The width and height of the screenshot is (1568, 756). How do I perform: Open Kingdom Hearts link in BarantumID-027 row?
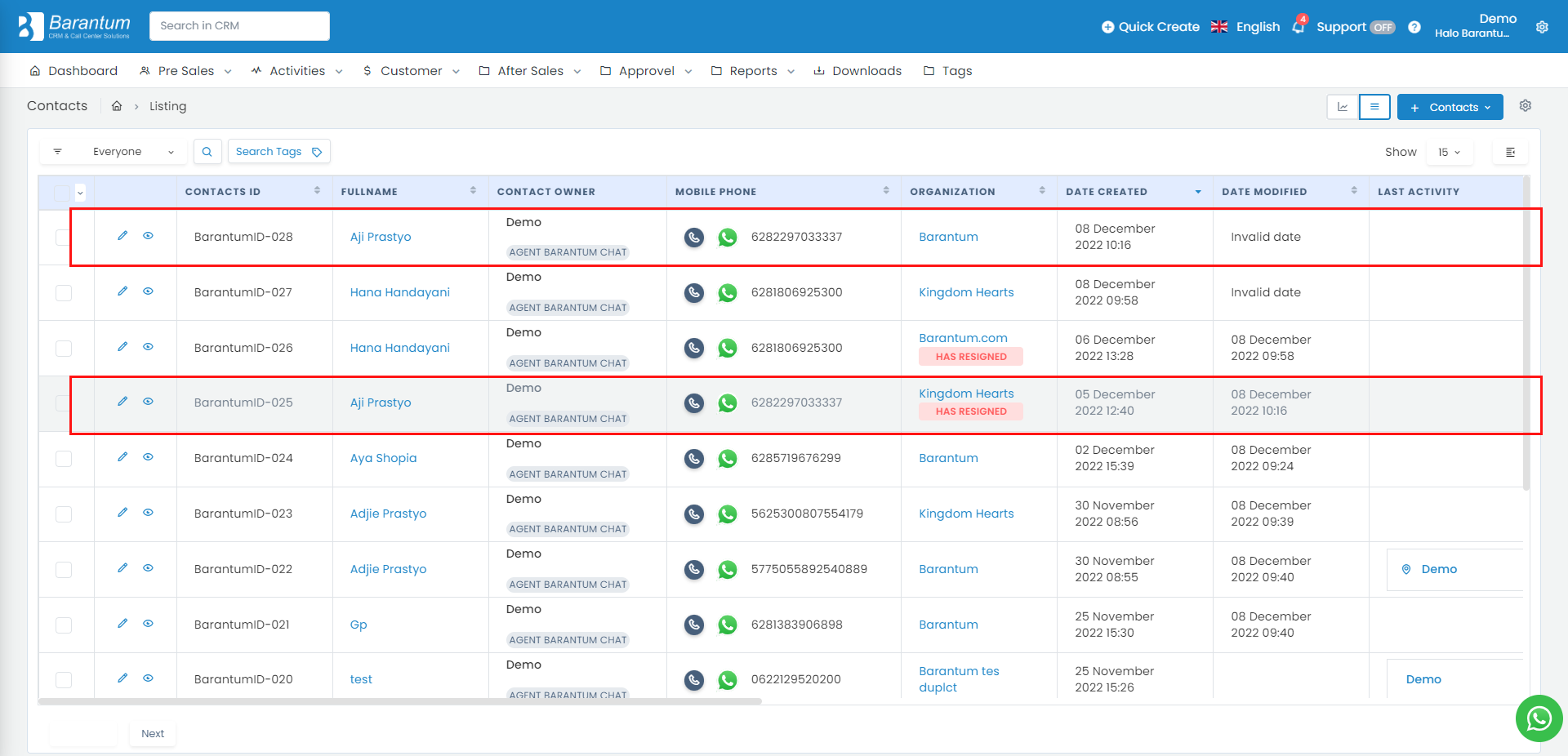pyautogui.click(x=966, y=292)
